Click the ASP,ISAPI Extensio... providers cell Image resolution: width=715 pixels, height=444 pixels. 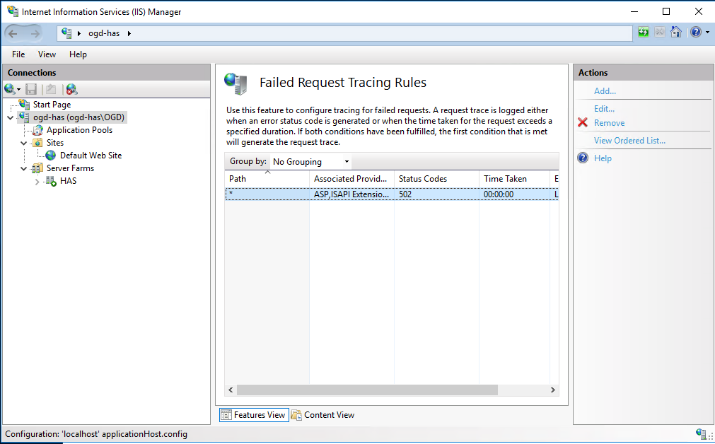click(351, 194)
